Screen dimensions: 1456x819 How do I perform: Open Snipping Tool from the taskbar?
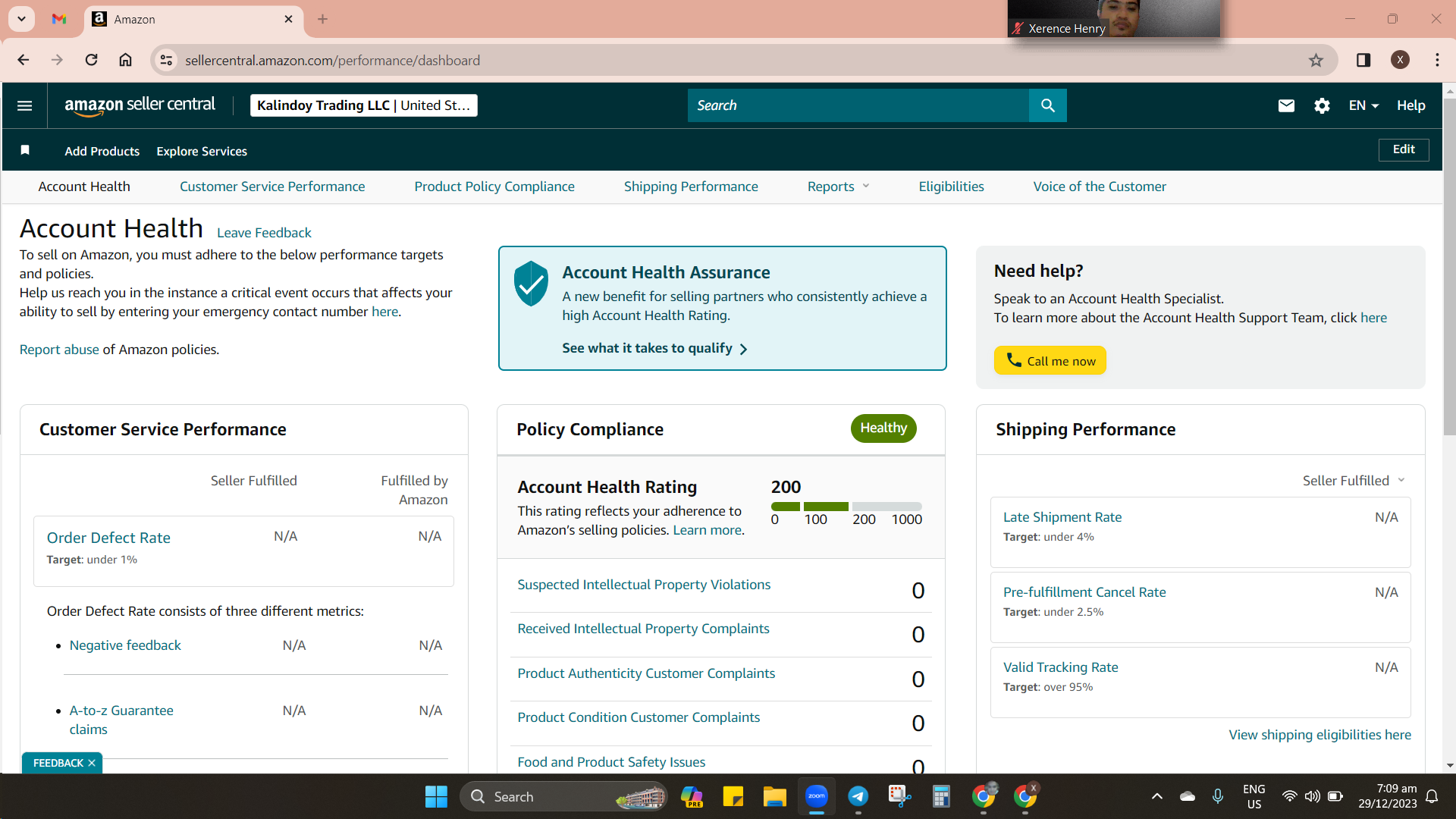pyautogui.click(x=899, y=796)
